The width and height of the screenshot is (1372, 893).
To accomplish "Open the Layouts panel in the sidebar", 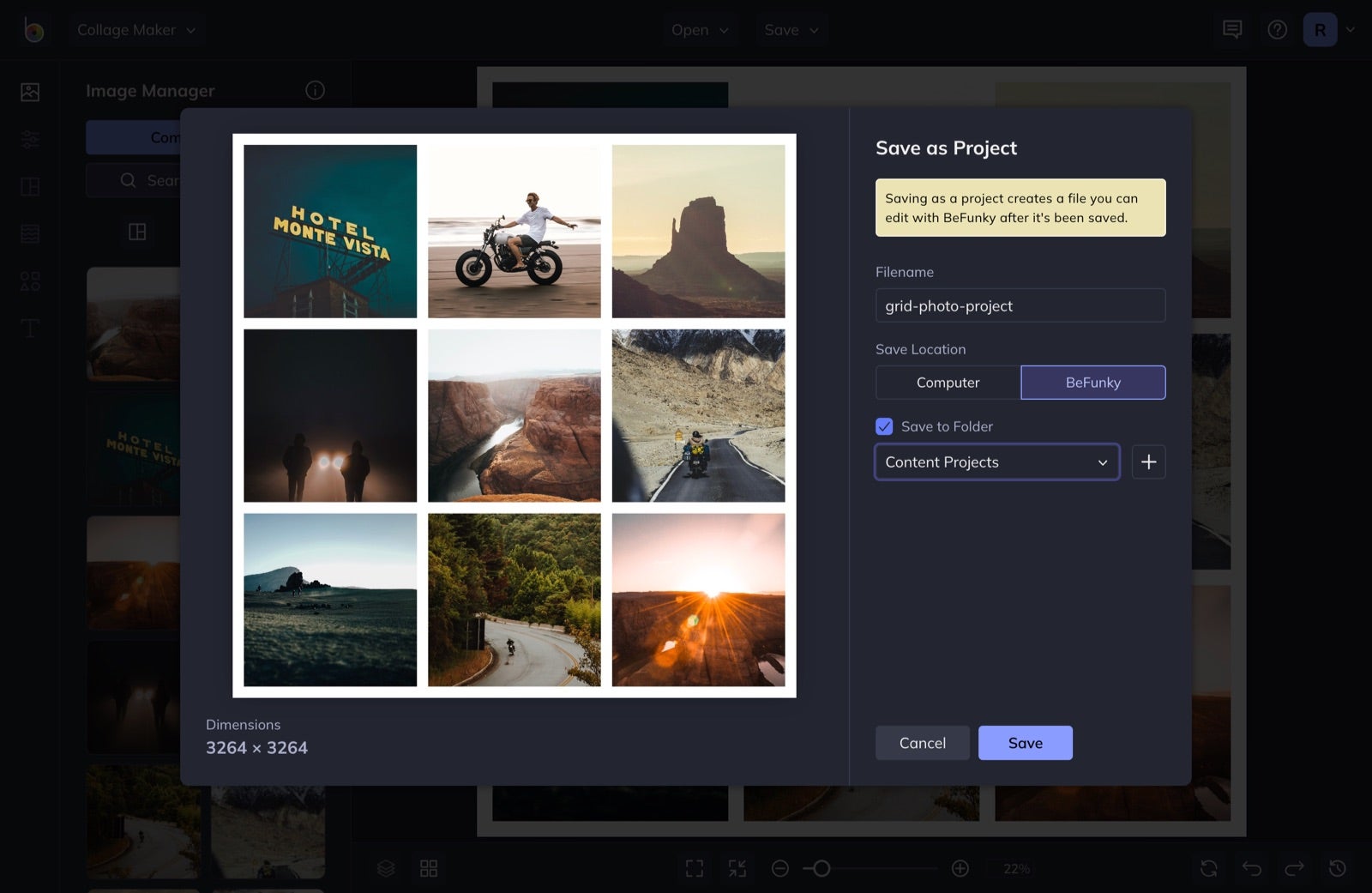I will click(x=29, y=186).
